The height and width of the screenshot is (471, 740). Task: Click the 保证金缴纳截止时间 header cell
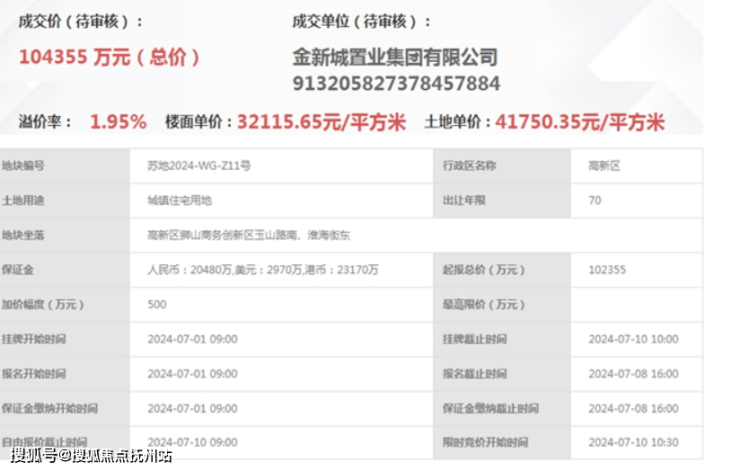[502, 408]
